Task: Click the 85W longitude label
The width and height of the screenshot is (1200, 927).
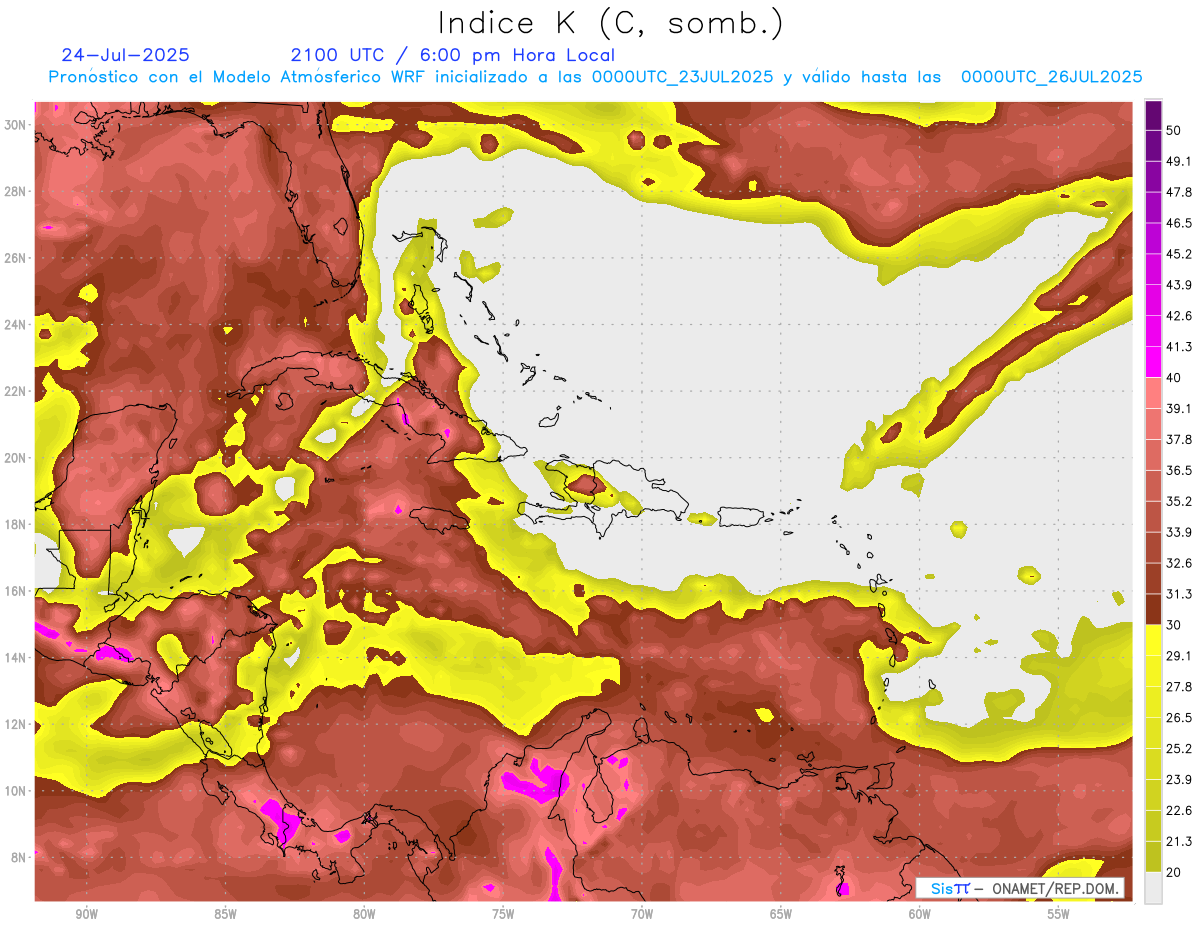Action: coord(225,914)
